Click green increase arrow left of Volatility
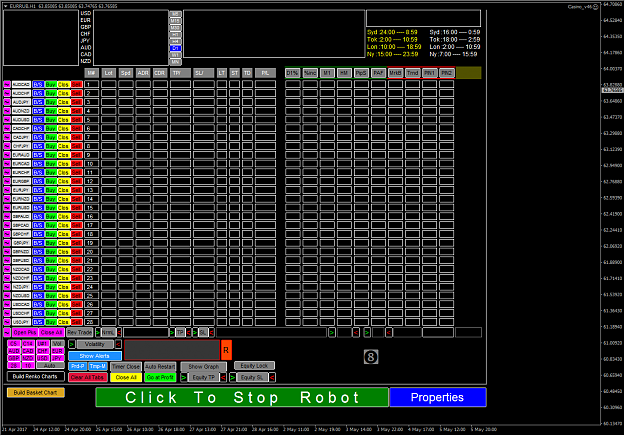 [x=72, y=344]
